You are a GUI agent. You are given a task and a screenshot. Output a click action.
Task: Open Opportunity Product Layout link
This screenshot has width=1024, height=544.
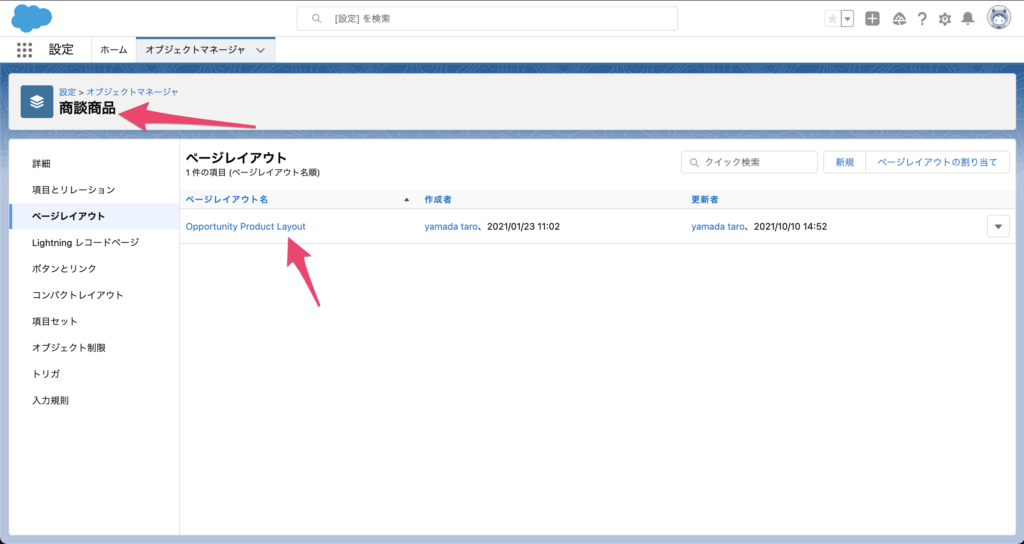(x=246, y=227)
